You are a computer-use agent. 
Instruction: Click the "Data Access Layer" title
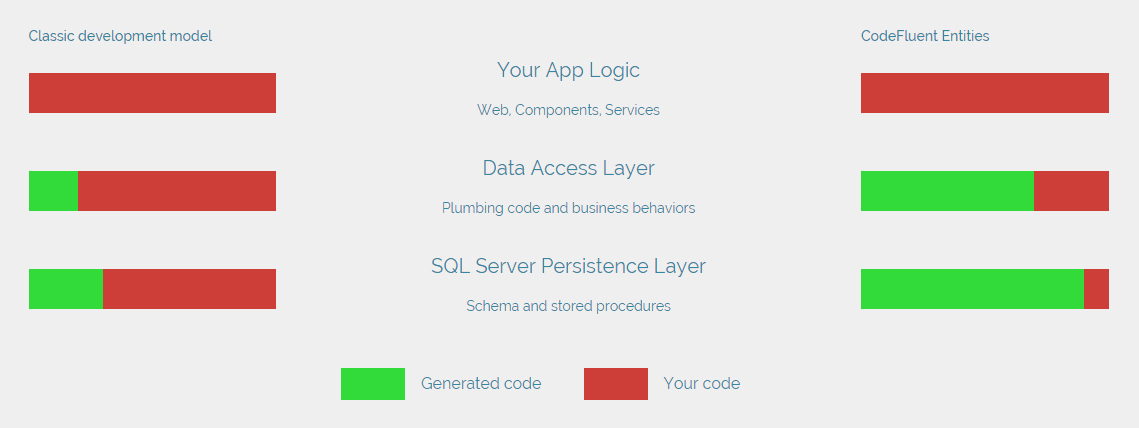568,168
